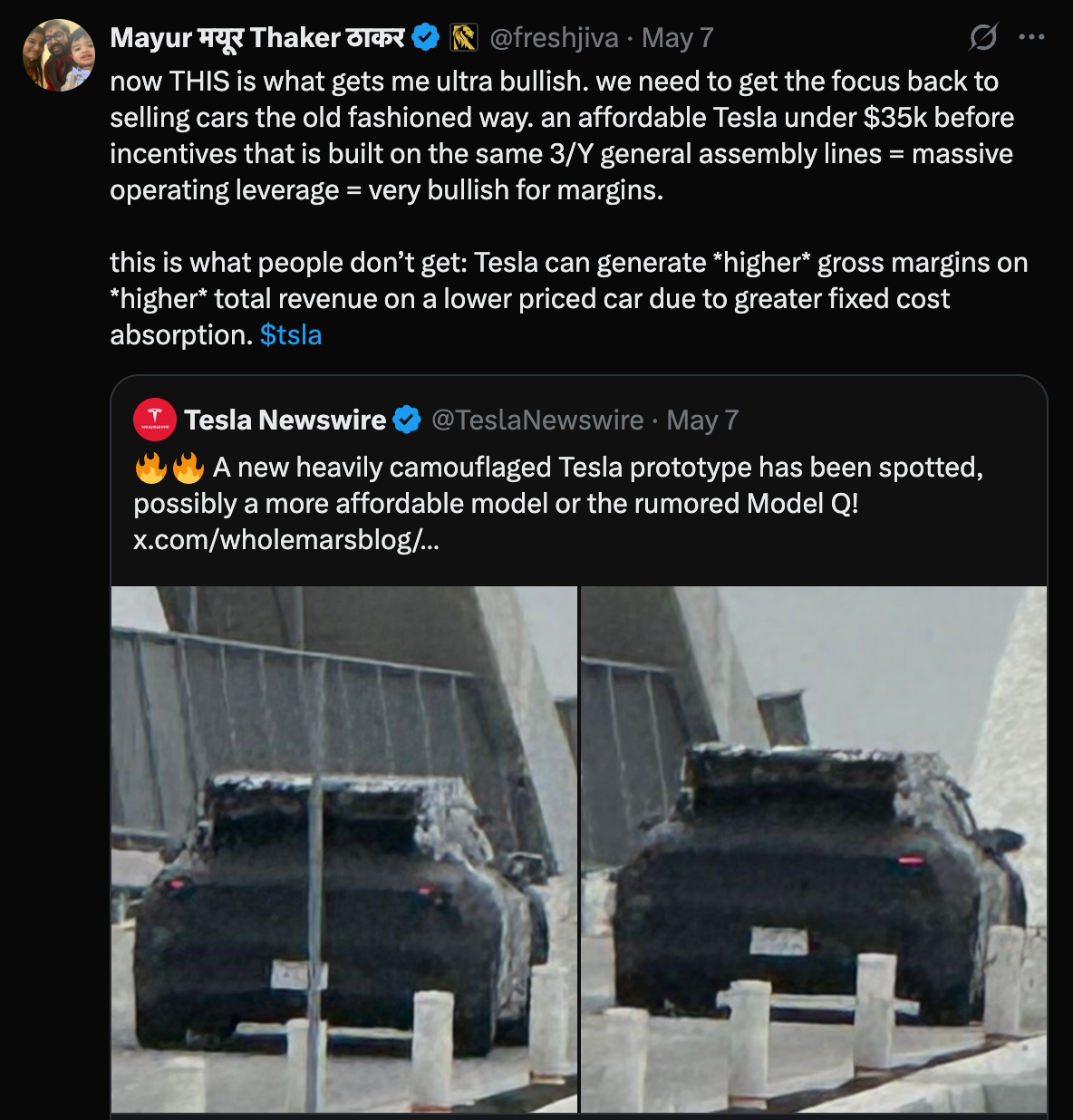Image resolution: width=1073 pixels, height=1120 pixels.
Task: Open Mayur Thaker's profile avatar
Action: point(59,55)
